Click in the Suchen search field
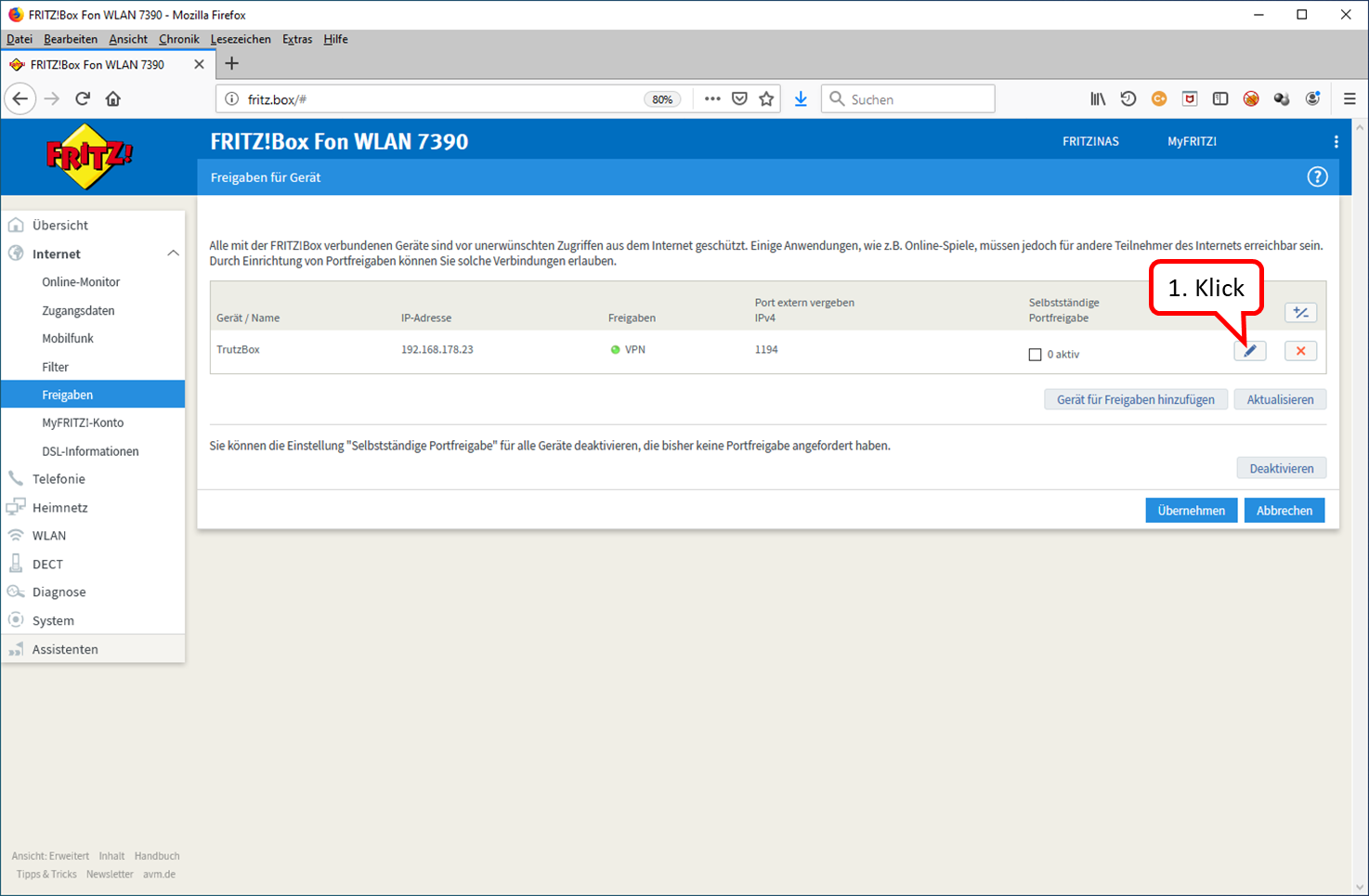The image size is (1369, 896). pos(908,98)
